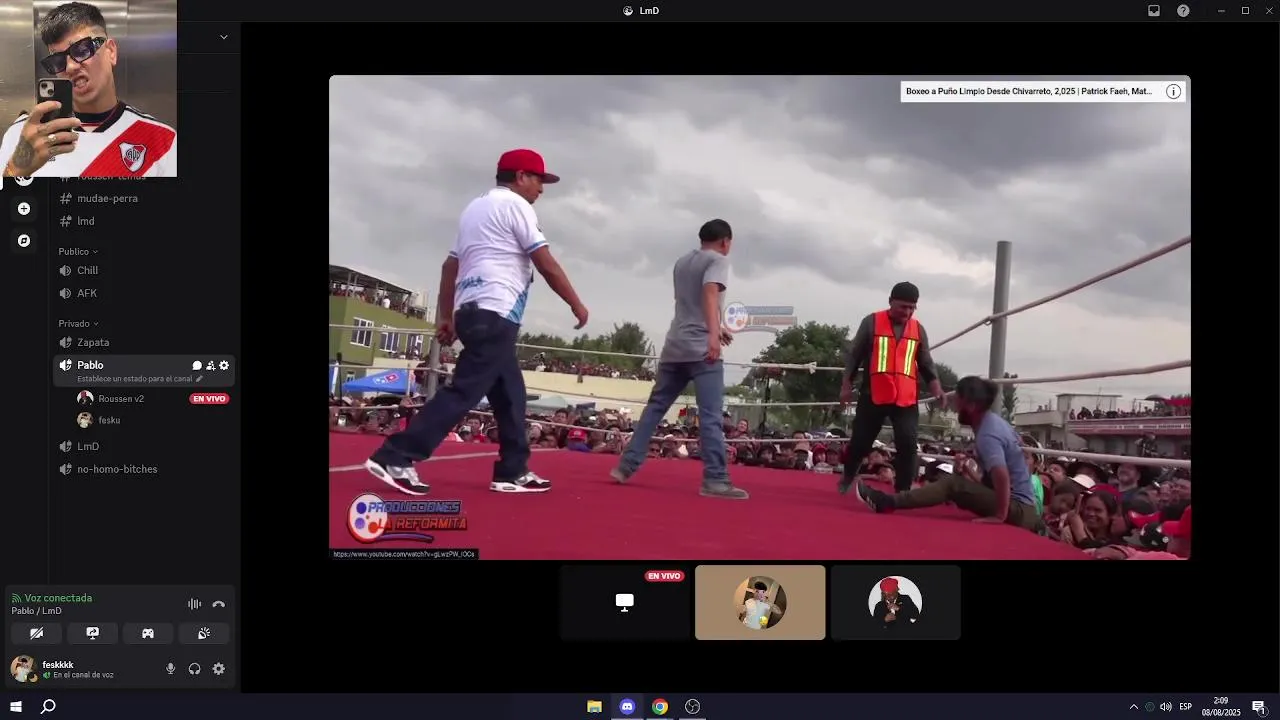Open Chrome from the taskbar
Image resolution: width=1280 pixels, height=720 pixels.
660,706
